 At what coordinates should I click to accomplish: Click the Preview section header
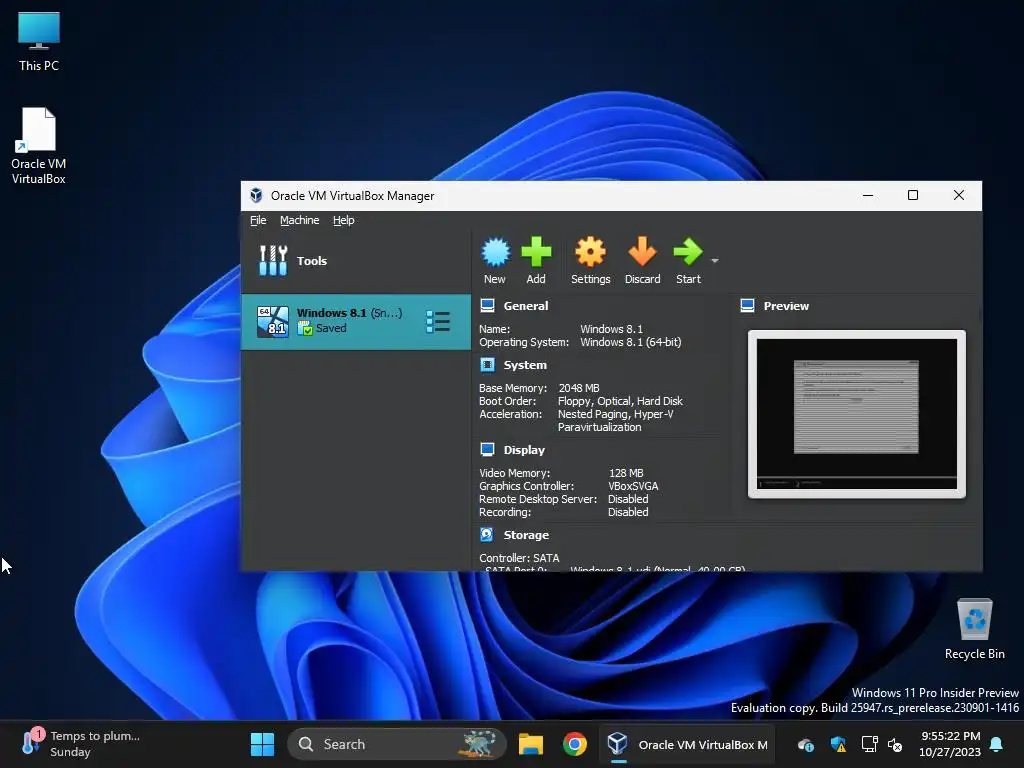(786, 306)
